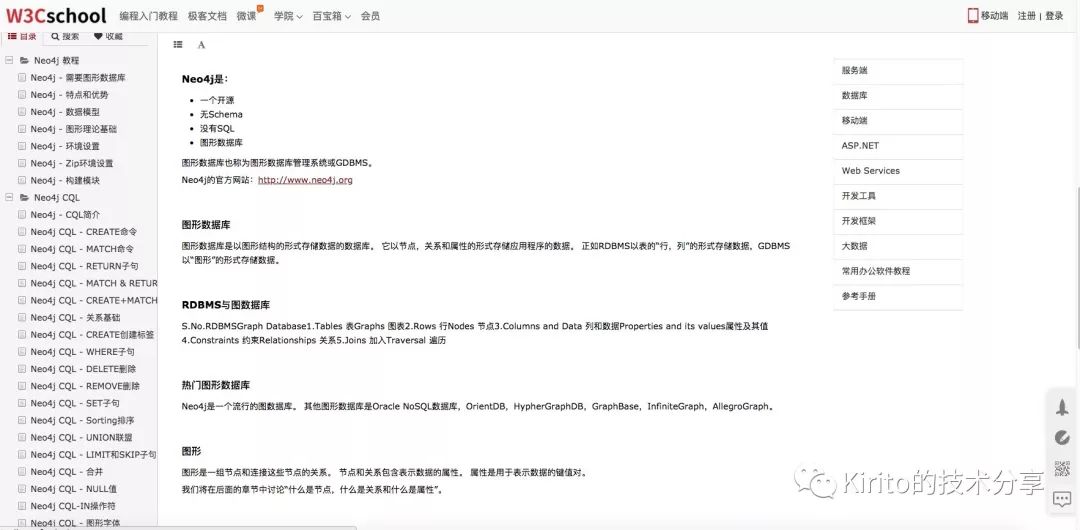Click page icon beside Neo4j CQL - SET子句
This screenshot has height=530, width=1080.
point(23,403)
